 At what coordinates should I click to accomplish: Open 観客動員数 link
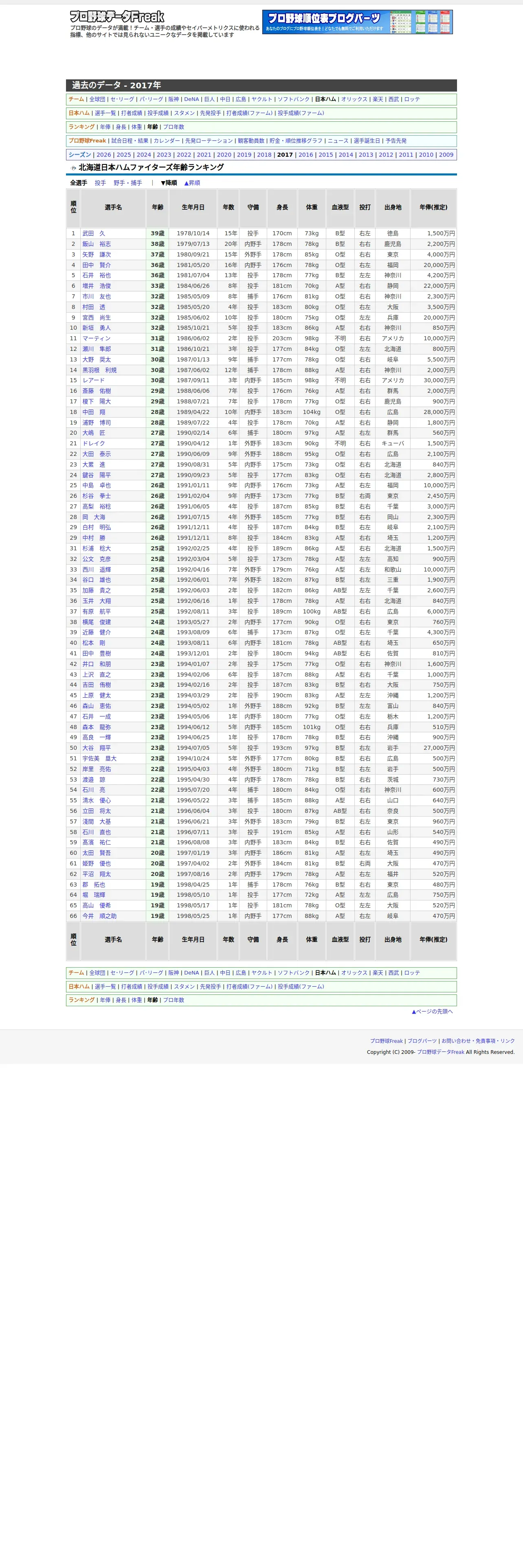[x=251, y=141]
